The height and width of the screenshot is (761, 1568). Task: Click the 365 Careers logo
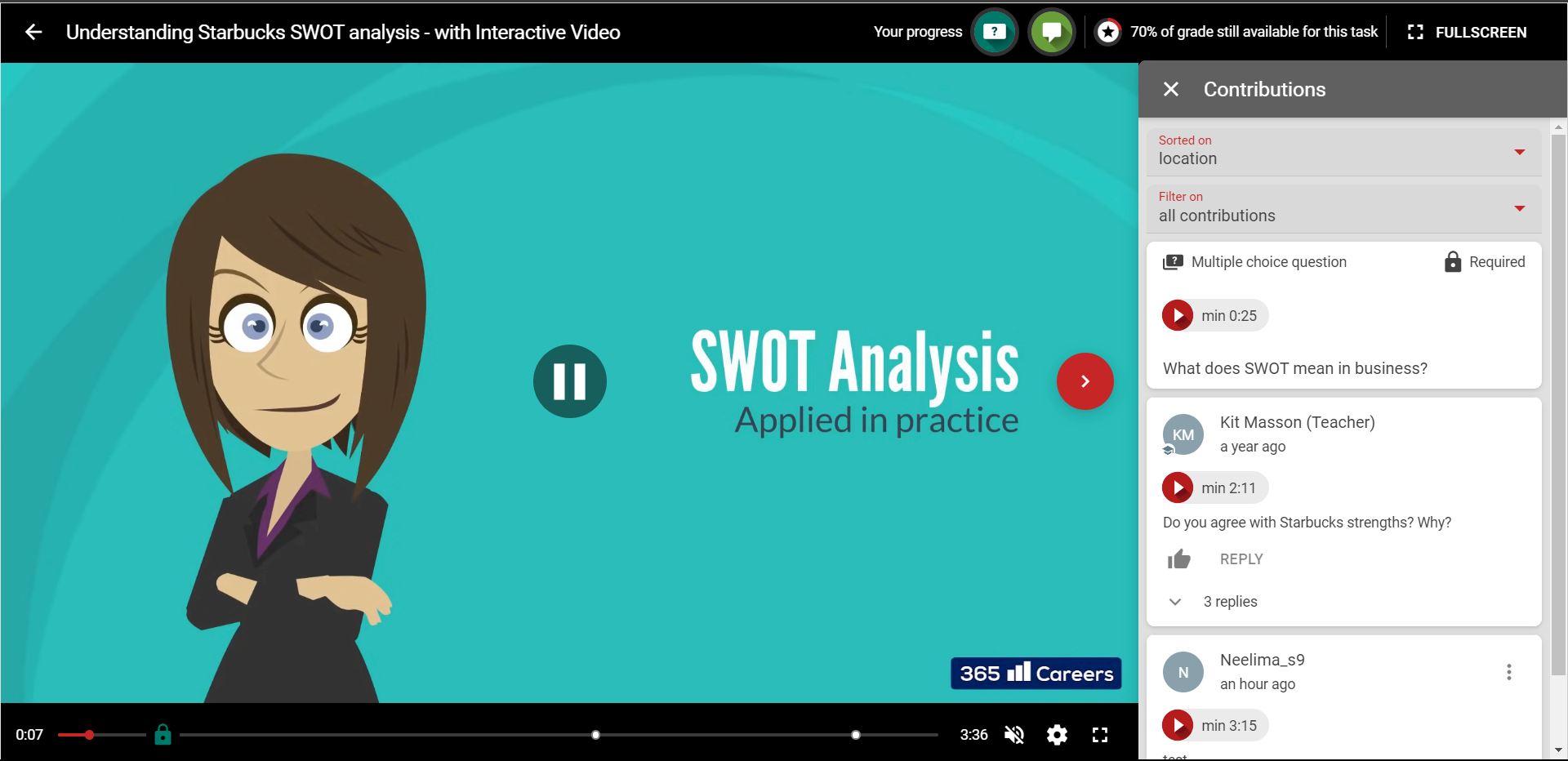(1036, 674)
